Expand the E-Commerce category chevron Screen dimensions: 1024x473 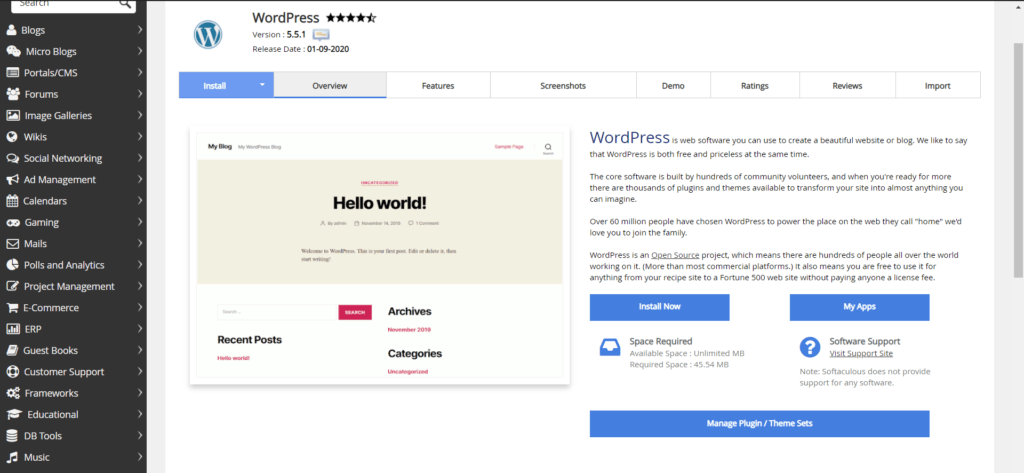(x=140, y=308)
